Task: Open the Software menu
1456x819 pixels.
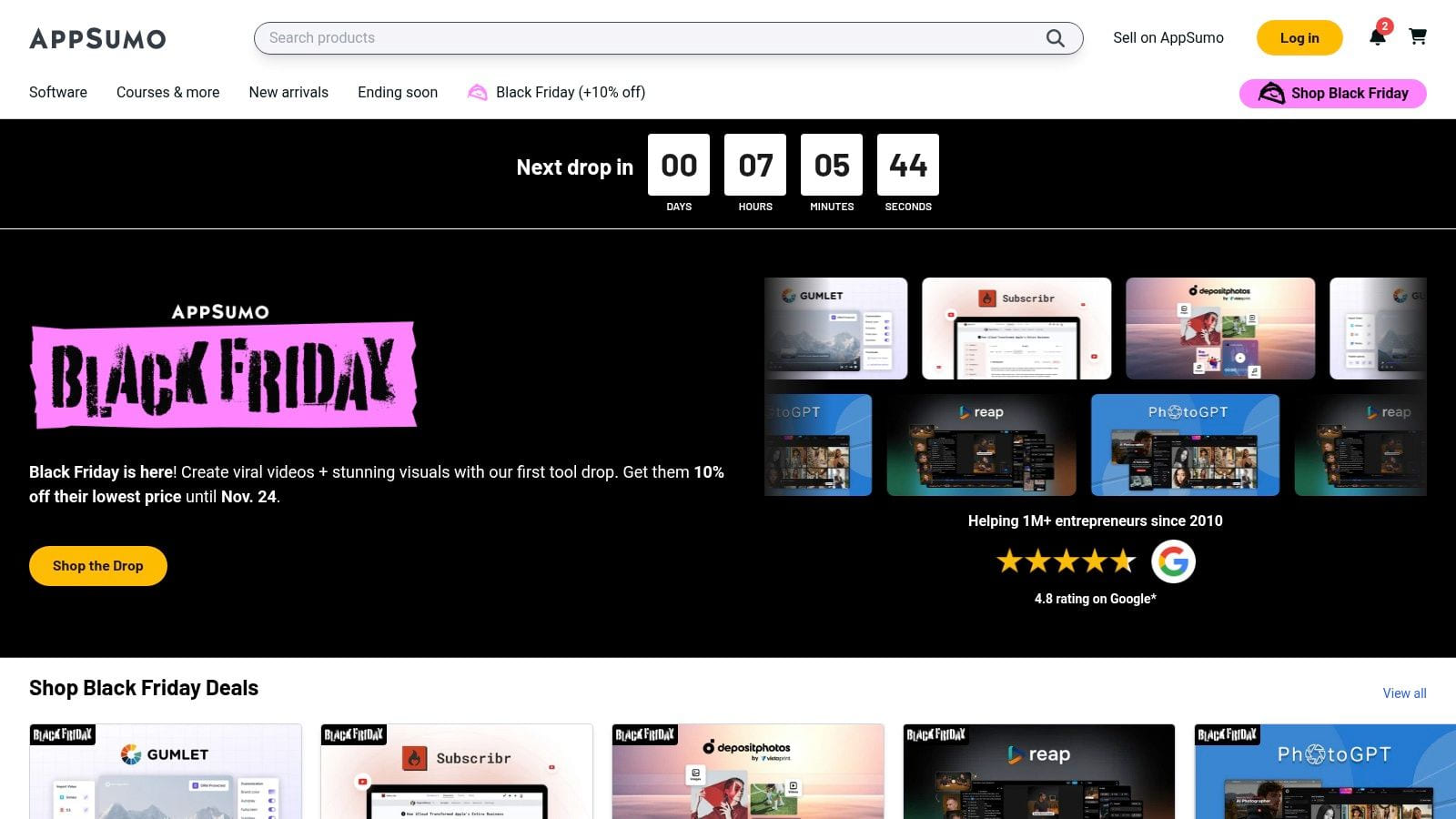Action: point(58,93)
